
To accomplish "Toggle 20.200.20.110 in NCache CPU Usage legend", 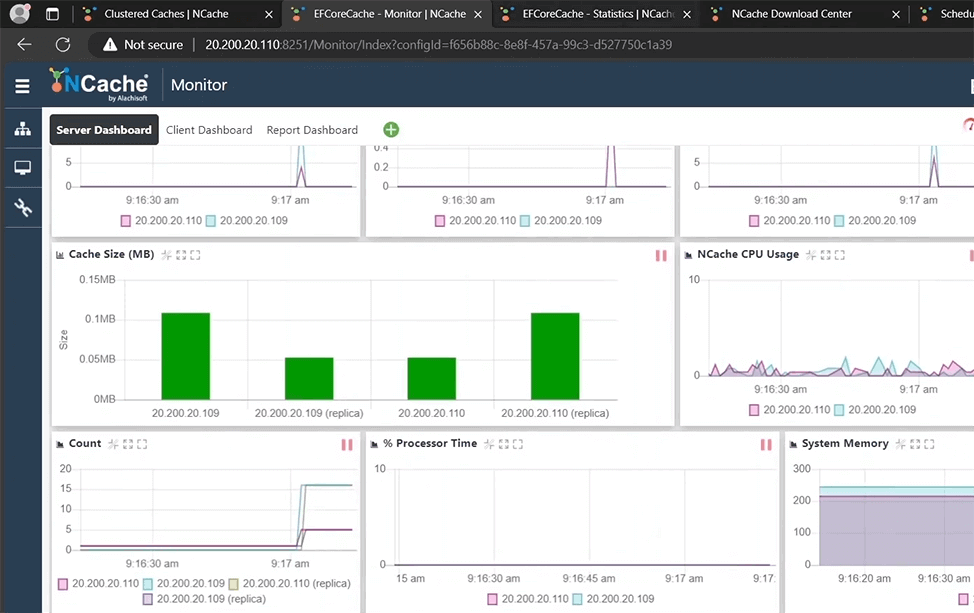I will pos(790,410).
